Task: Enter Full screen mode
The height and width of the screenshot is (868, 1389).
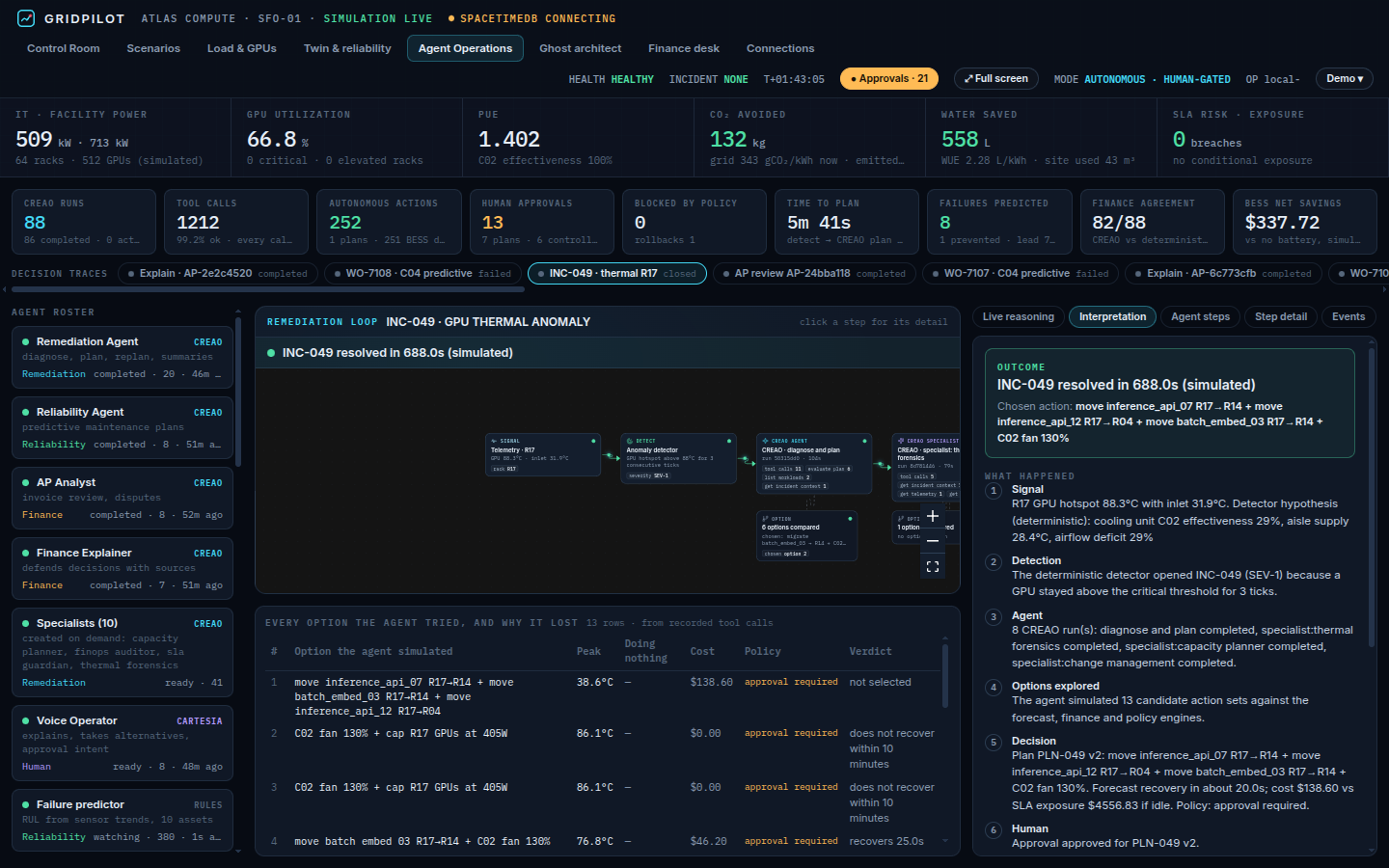Action: pyautogui.click(x=996, y=79)
